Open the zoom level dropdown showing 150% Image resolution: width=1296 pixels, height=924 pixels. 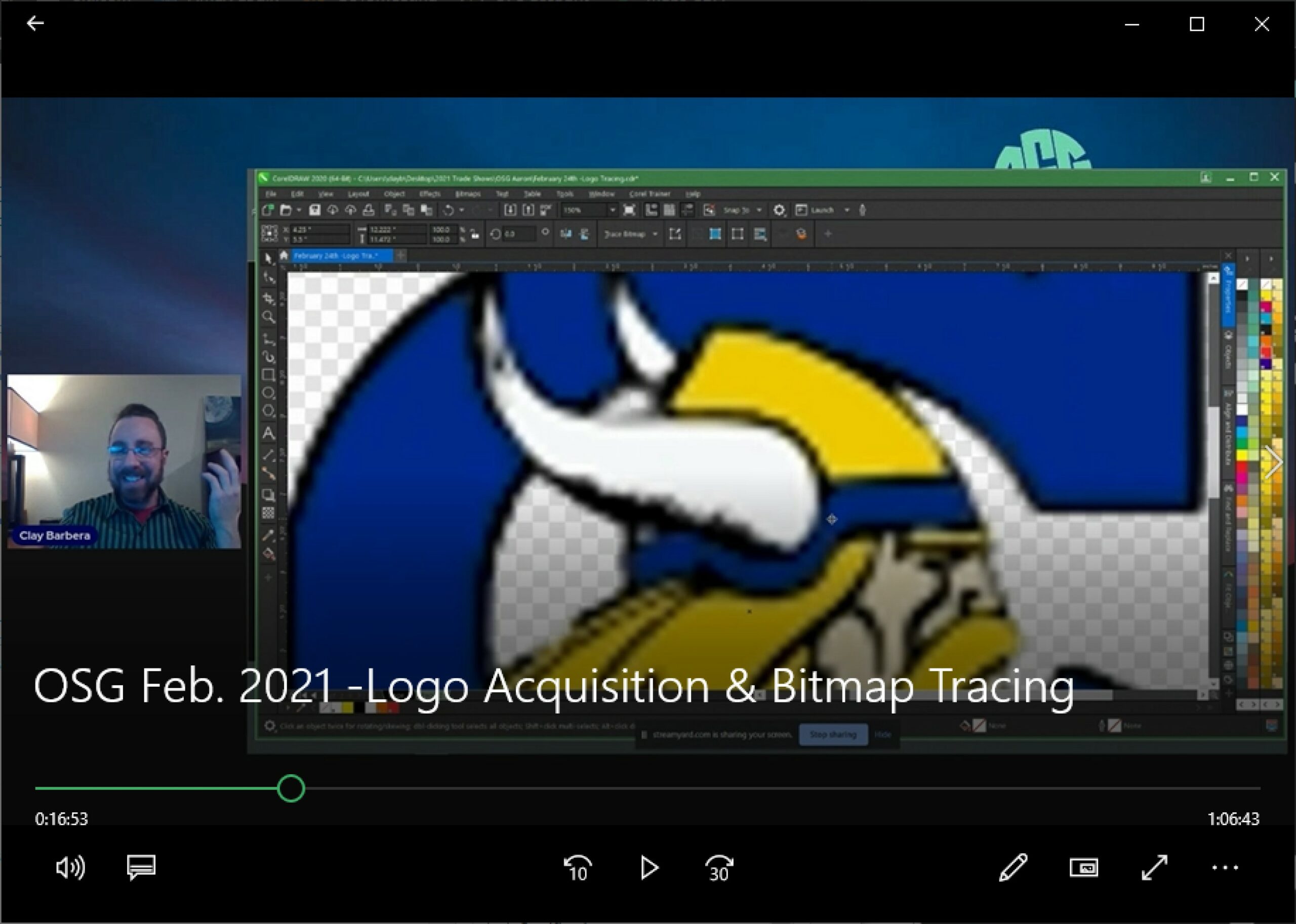(613, 210)
